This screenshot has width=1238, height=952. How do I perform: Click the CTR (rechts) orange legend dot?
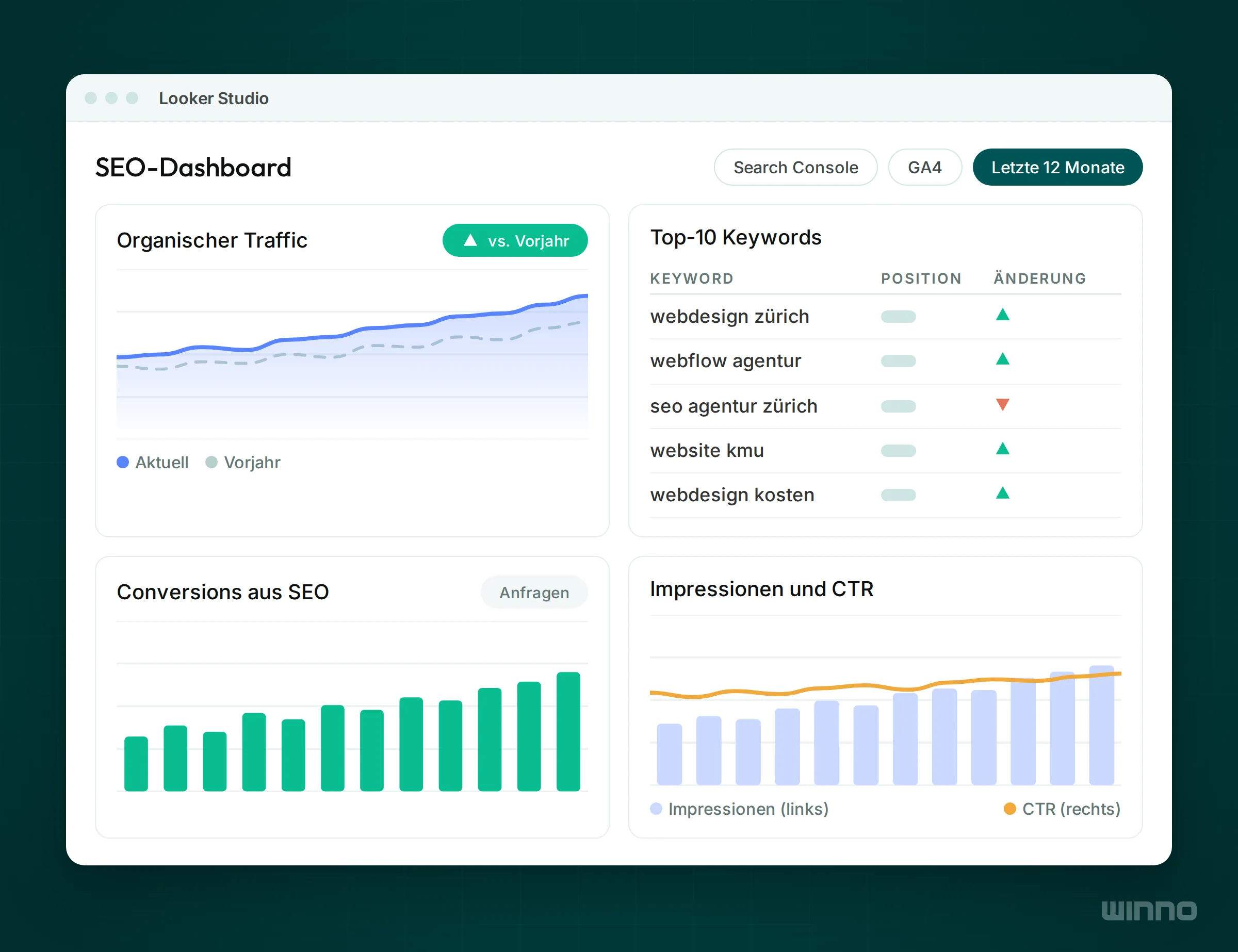pyautogui.click(x=1009, y=809)
